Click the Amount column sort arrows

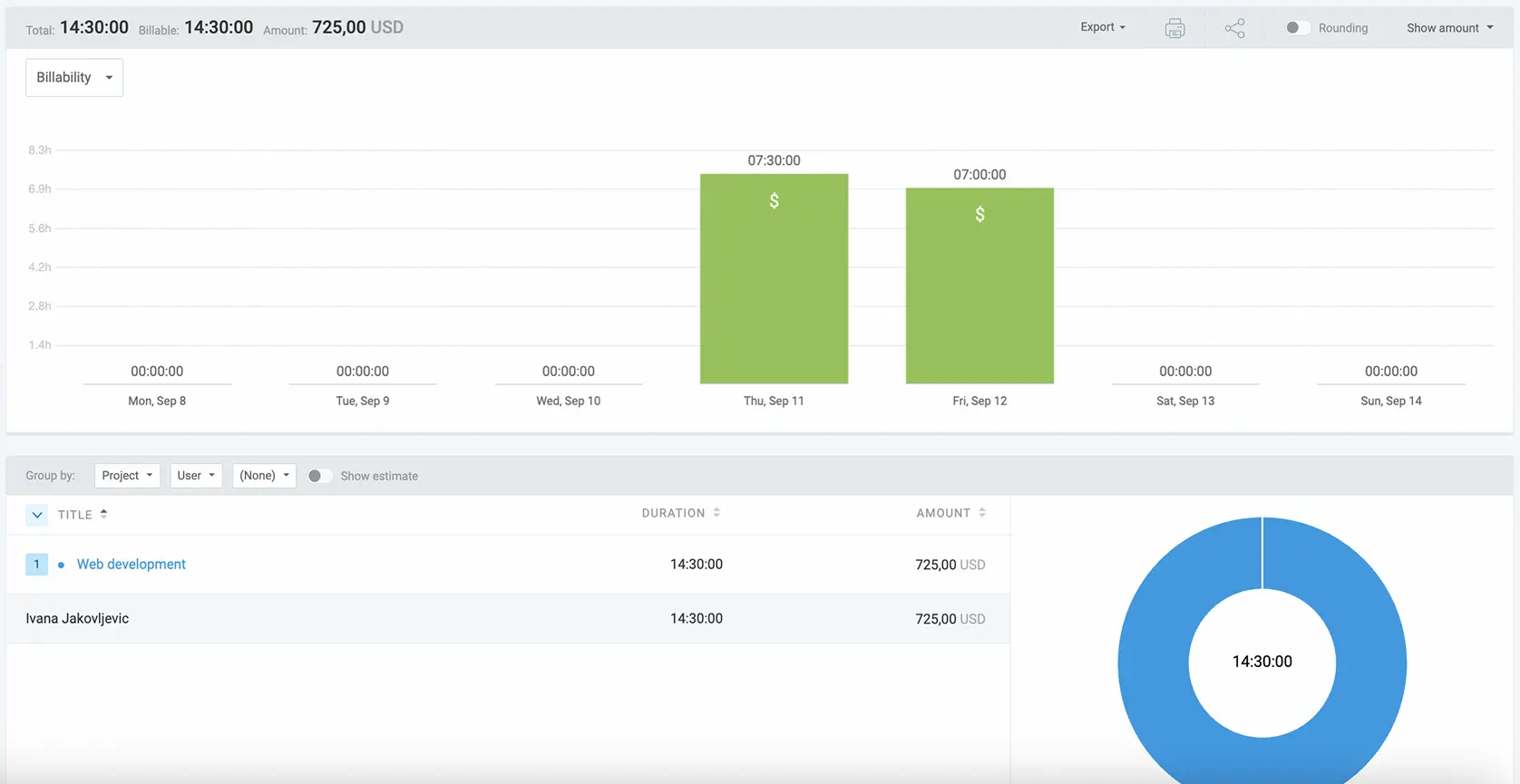click(x=982, y=513)
